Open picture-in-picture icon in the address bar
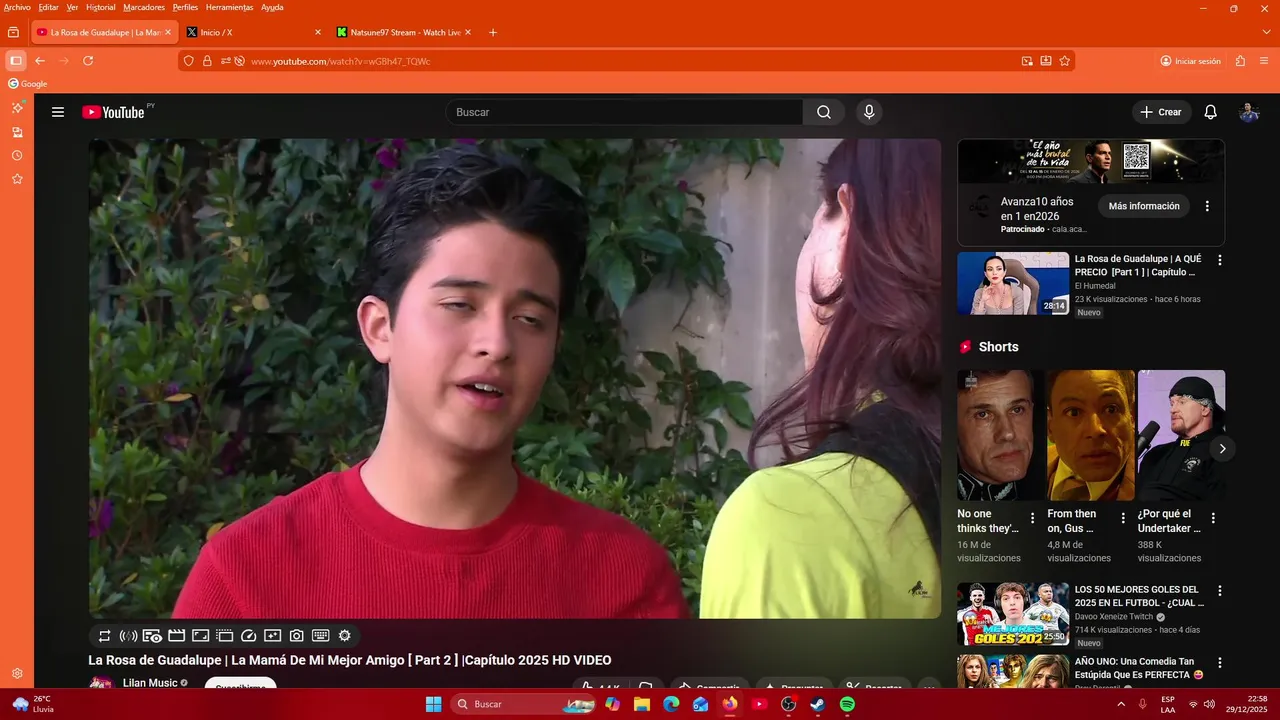1280x720 pixels. tap(1027, 61)
